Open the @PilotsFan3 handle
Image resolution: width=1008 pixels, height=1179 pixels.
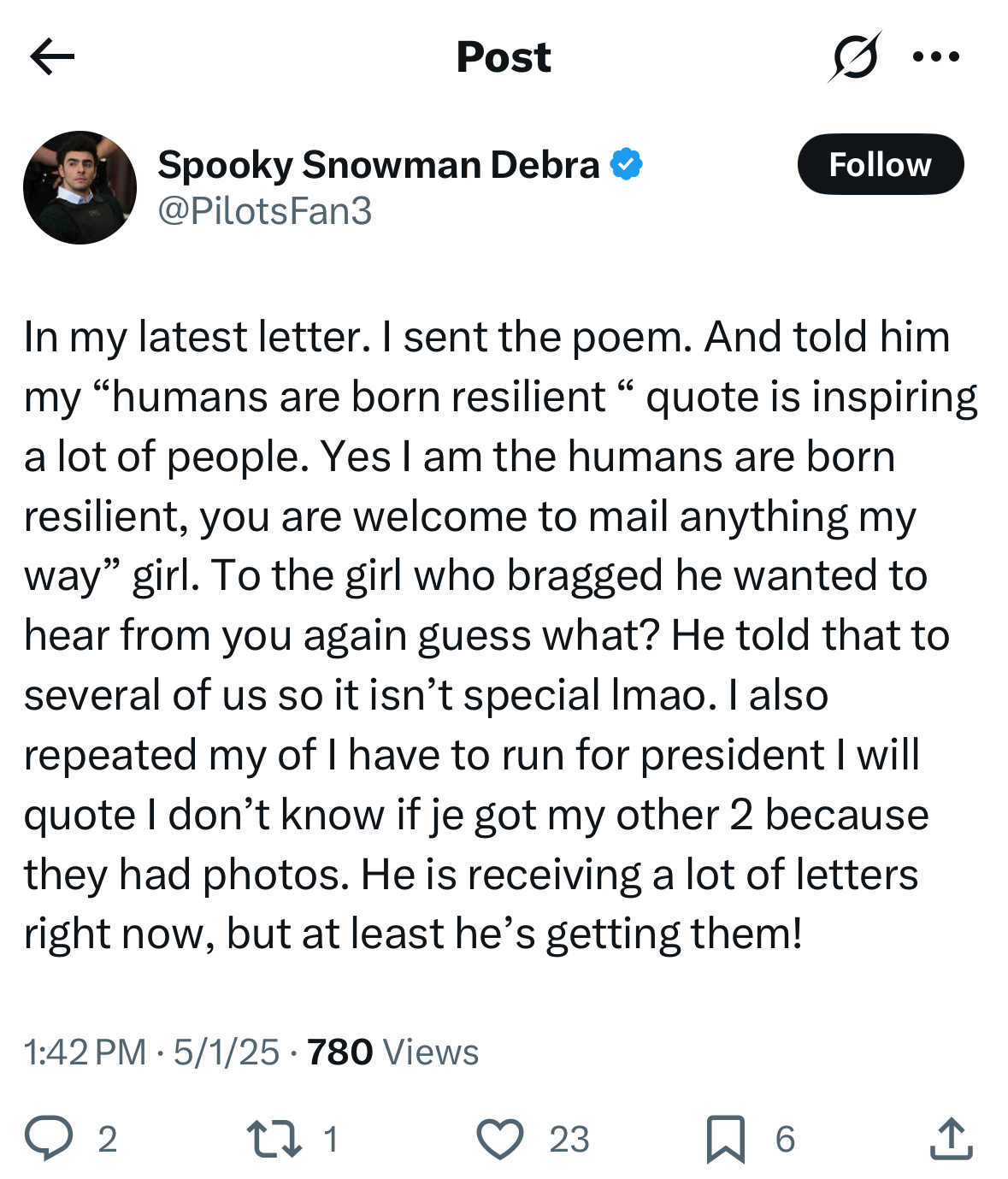click(265, 211)
